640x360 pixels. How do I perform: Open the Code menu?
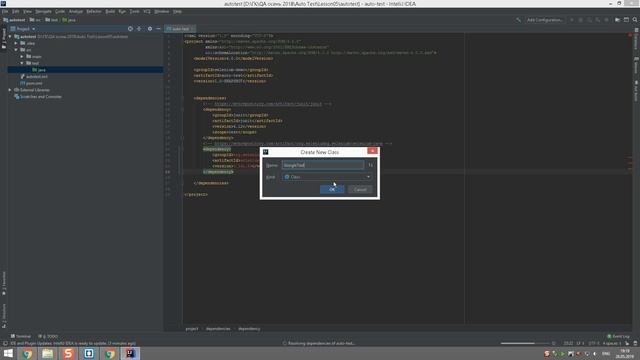(60, 11)
